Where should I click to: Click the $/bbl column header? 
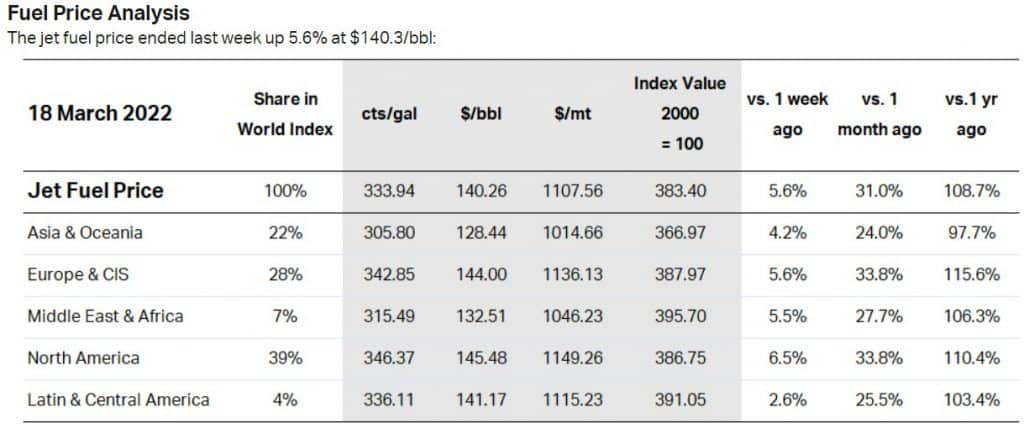480,114
